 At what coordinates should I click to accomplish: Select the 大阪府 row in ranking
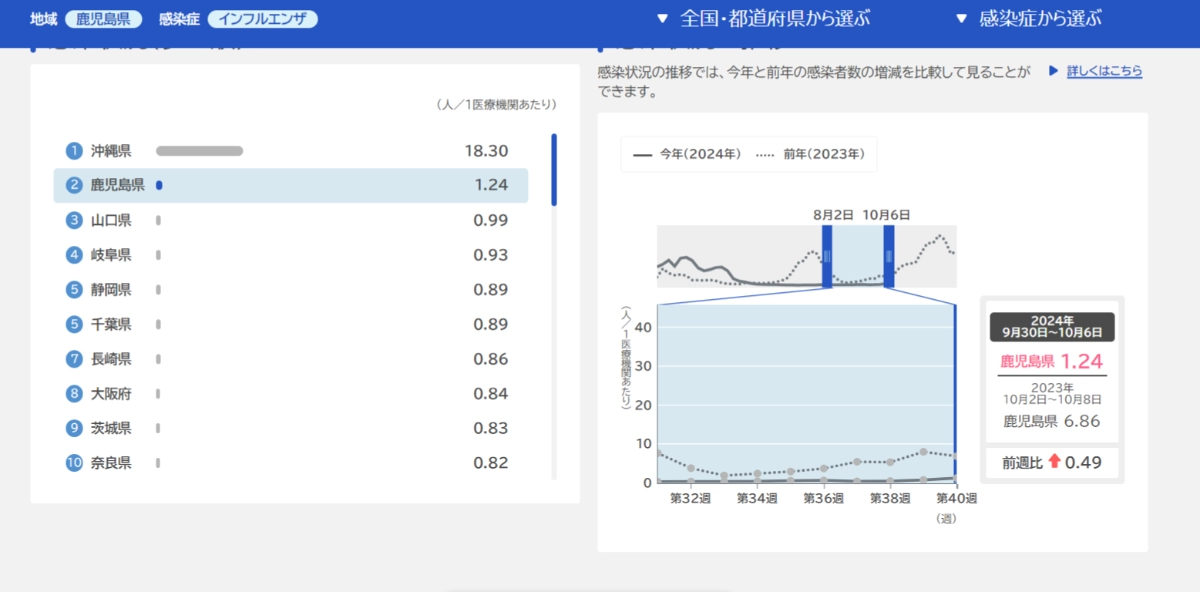pos(290,394)
